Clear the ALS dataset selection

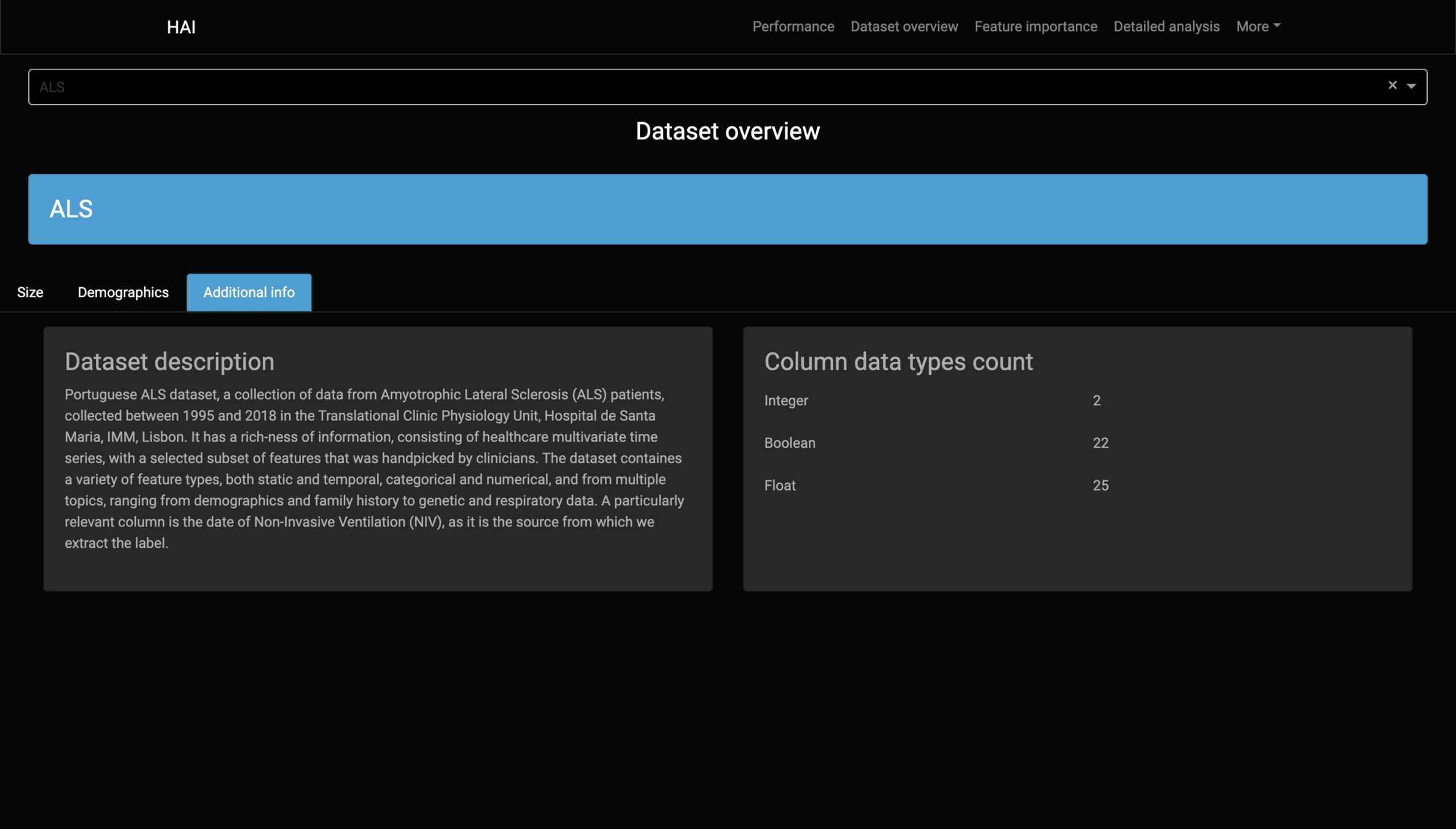(x=1392, y=85)
